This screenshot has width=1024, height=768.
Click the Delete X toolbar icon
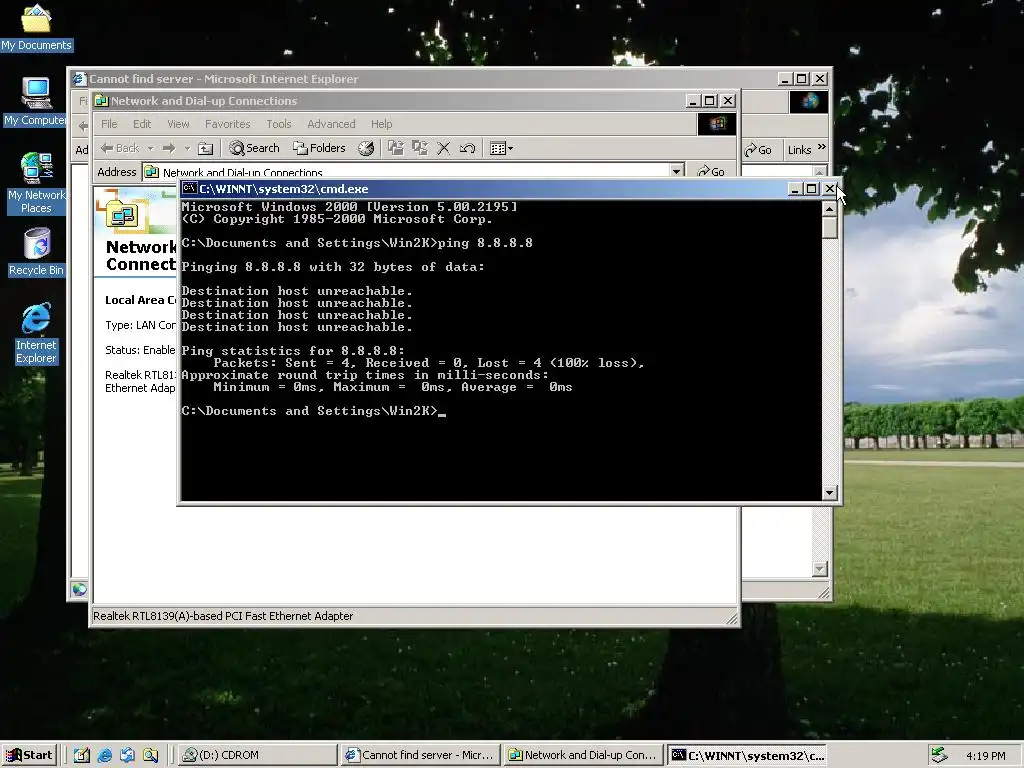tap(443, 148)
